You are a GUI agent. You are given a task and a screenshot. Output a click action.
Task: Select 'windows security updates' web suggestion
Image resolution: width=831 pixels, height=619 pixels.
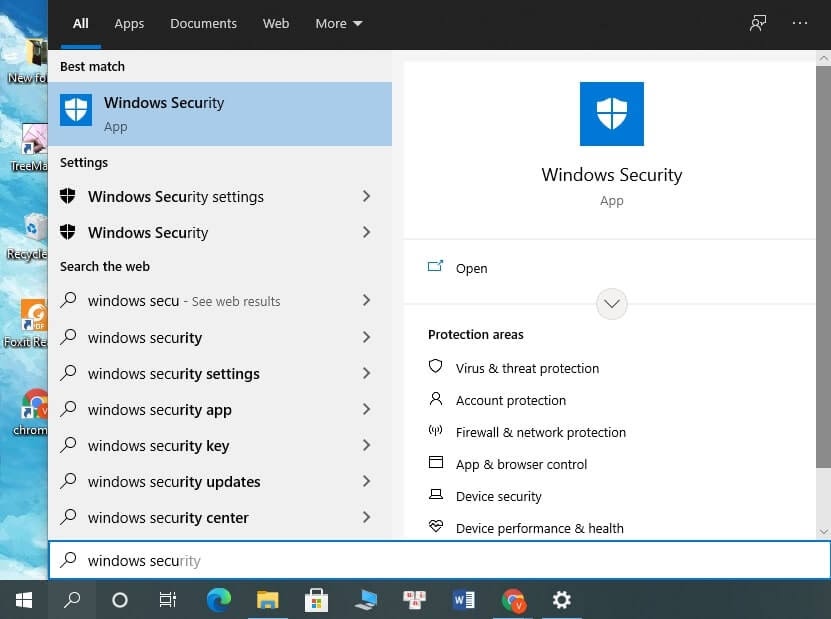pyautogui.click(x=174, y=482)
